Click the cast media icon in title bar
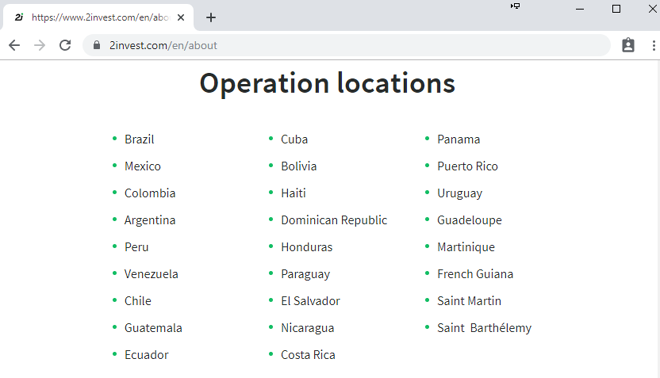The width and height of the screenshot is (660, 378). click(515, 6)
